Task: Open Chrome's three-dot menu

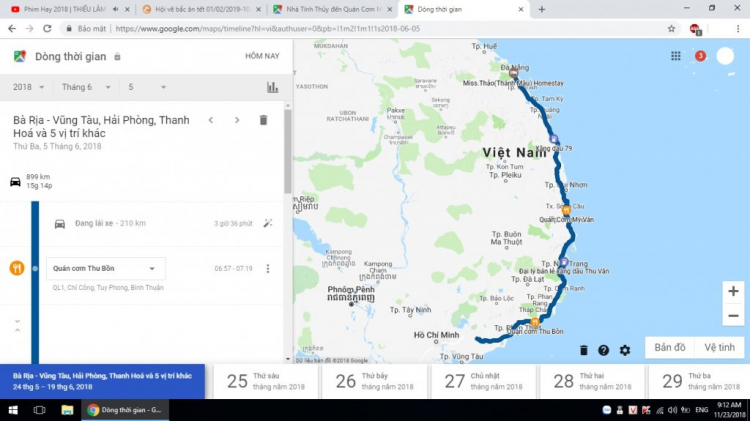Action: pos(738,29)
